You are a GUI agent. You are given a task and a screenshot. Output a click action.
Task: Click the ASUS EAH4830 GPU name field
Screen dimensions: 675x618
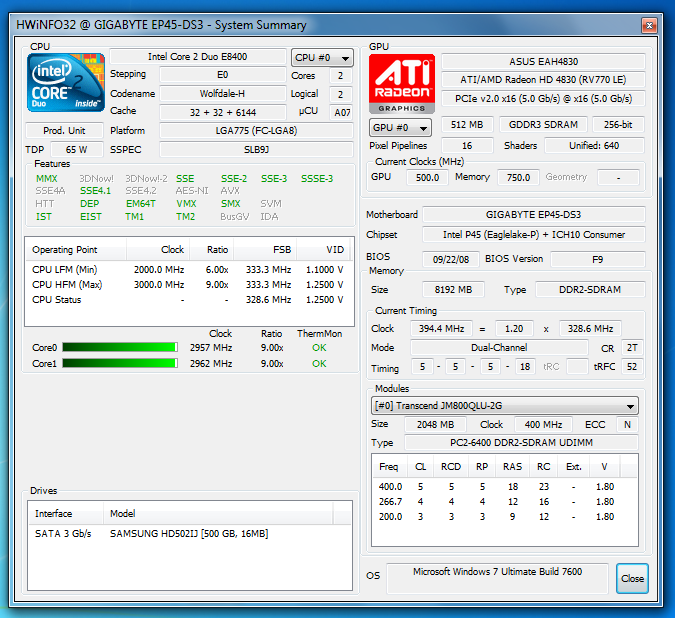[x=543, y=62]
